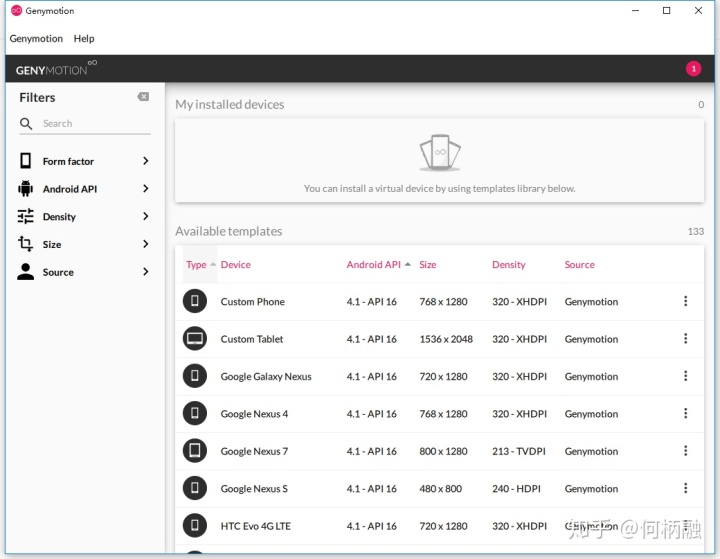Open the Google Nexus S three-dot menu
The height and width of the screenshot is (559, 720).
(686, 488)
